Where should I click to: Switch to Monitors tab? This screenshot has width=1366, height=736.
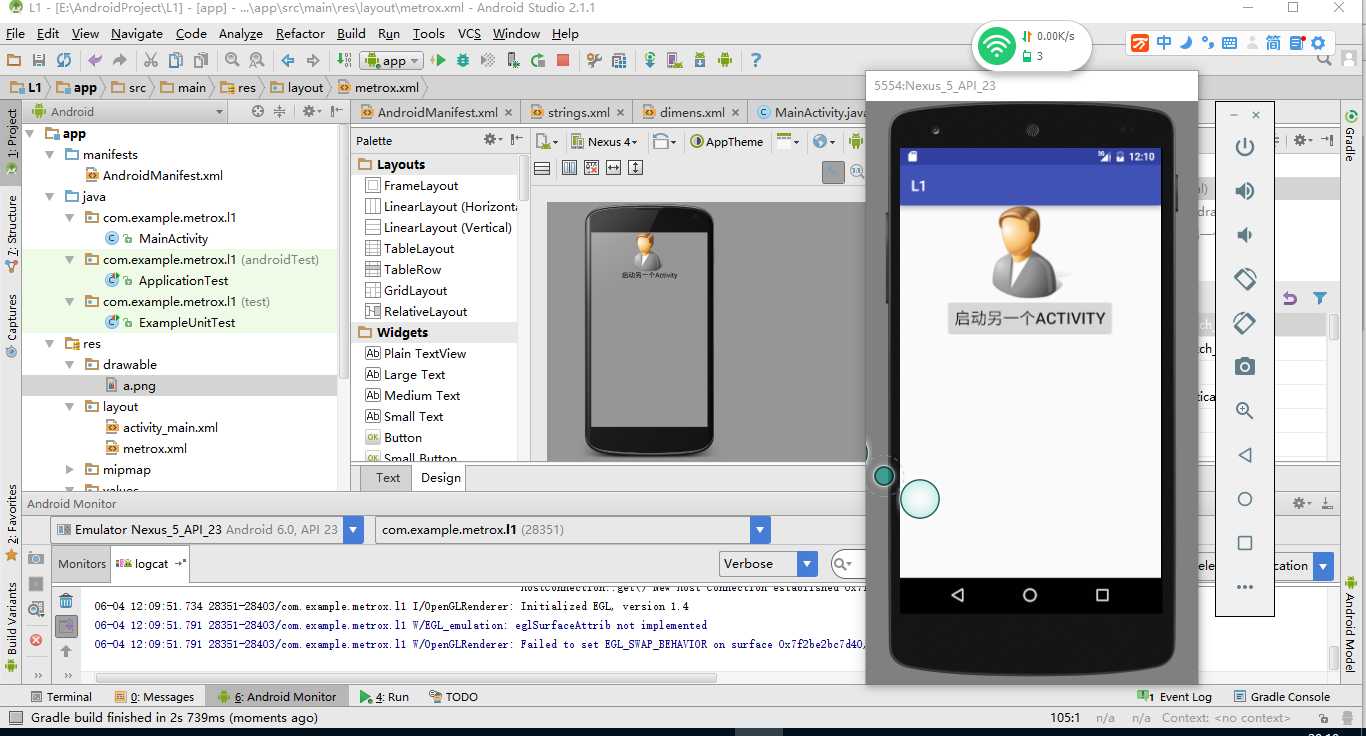click(82, 563)
